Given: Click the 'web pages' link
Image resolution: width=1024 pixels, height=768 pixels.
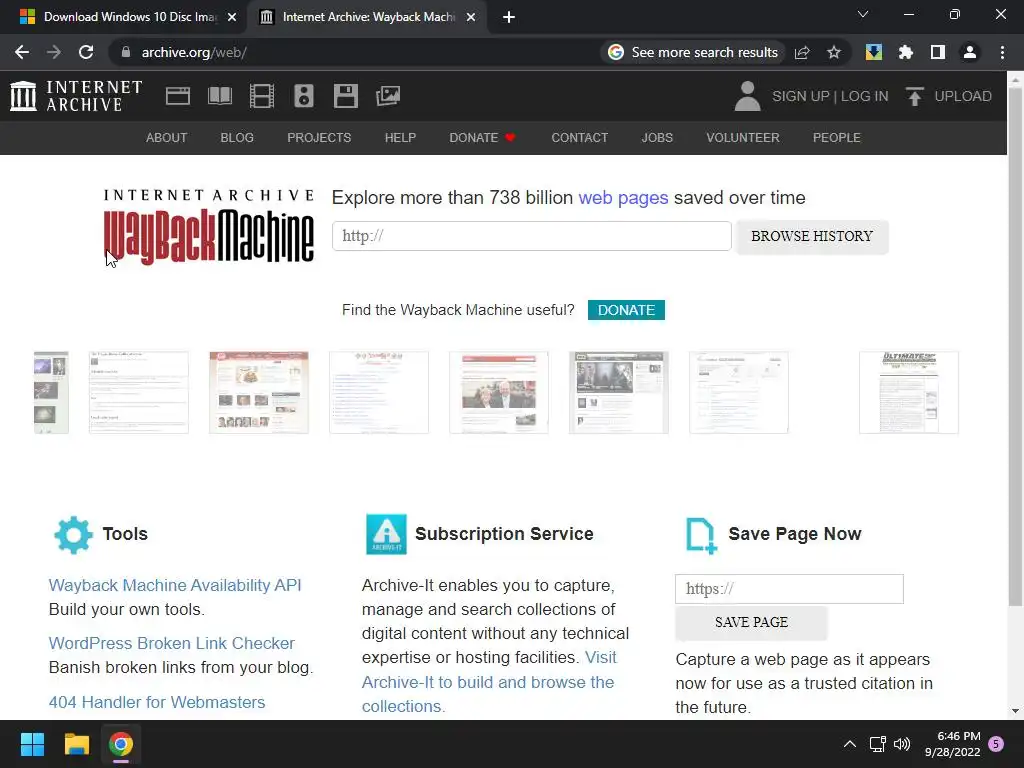Looking at the screenshot, I should pyautogui.click(x=623, y=198).
